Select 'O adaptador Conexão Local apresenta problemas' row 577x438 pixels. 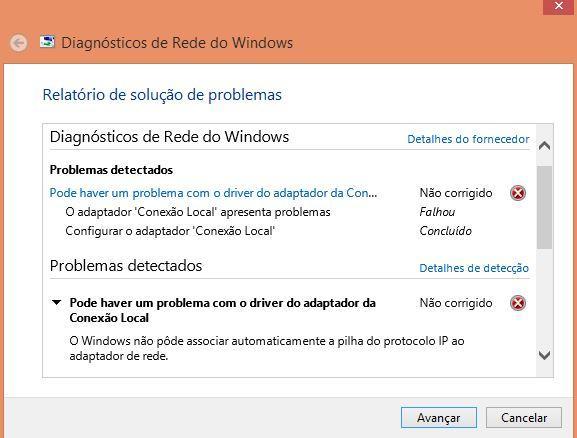pyautogui.click(x=198, y=212)
